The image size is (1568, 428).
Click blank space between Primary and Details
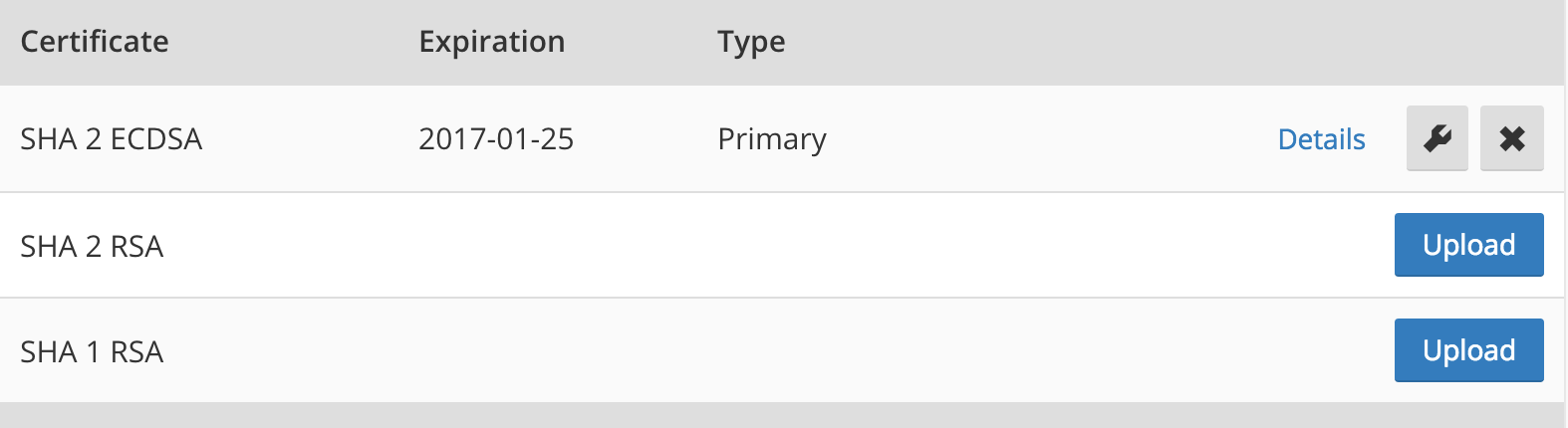(x=1046, y=139)
